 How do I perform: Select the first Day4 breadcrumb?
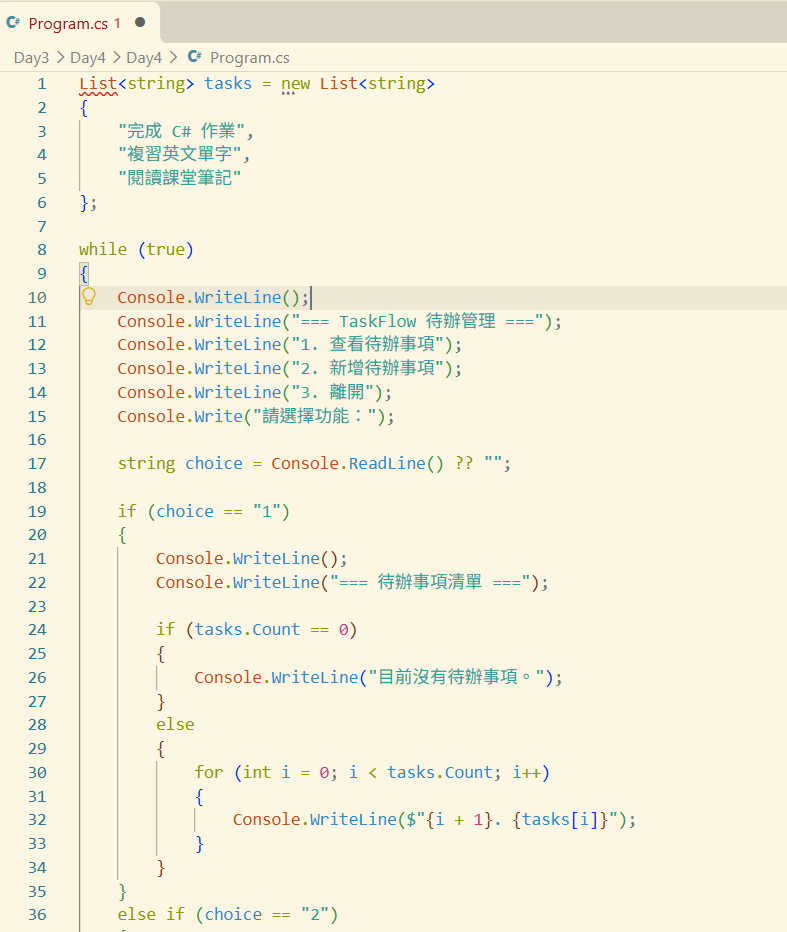(x=88, y=58)
